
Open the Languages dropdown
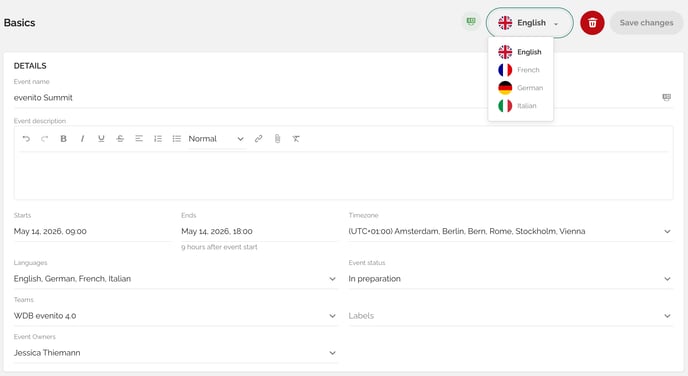(x=175, y=279)
